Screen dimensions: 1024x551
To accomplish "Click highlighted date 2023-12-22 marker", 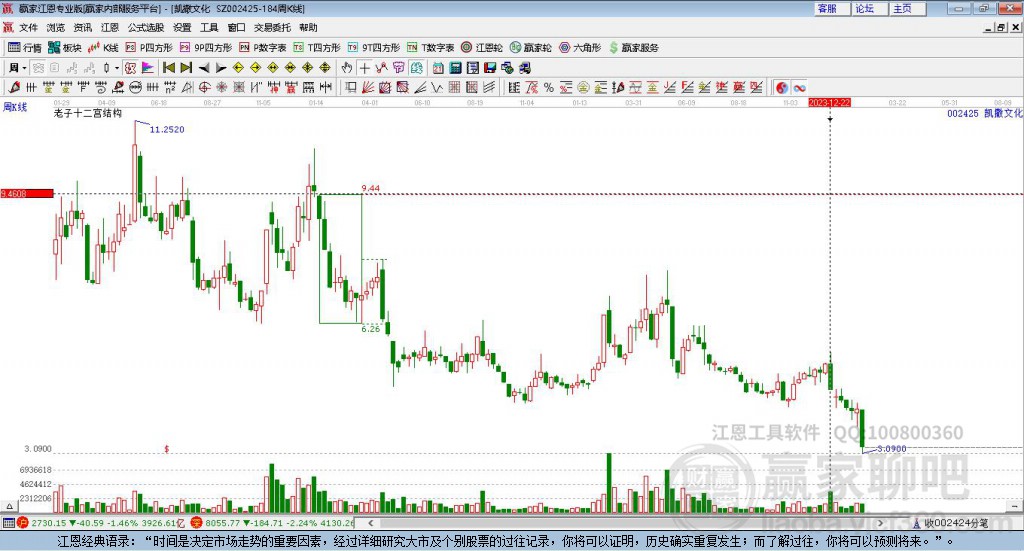I will point(829,103).
